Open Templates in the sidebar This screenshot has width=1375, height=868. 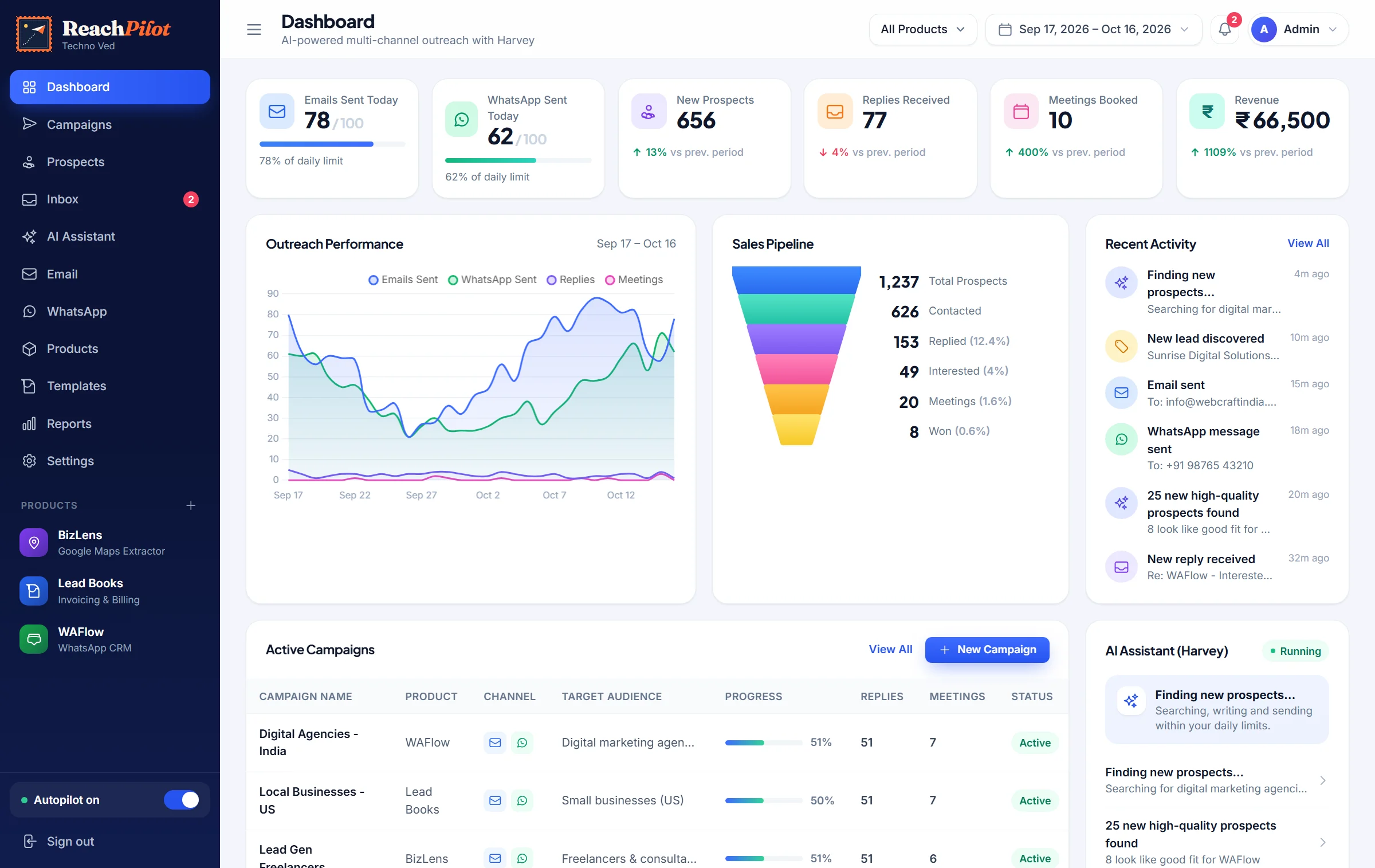pos(110,386)
